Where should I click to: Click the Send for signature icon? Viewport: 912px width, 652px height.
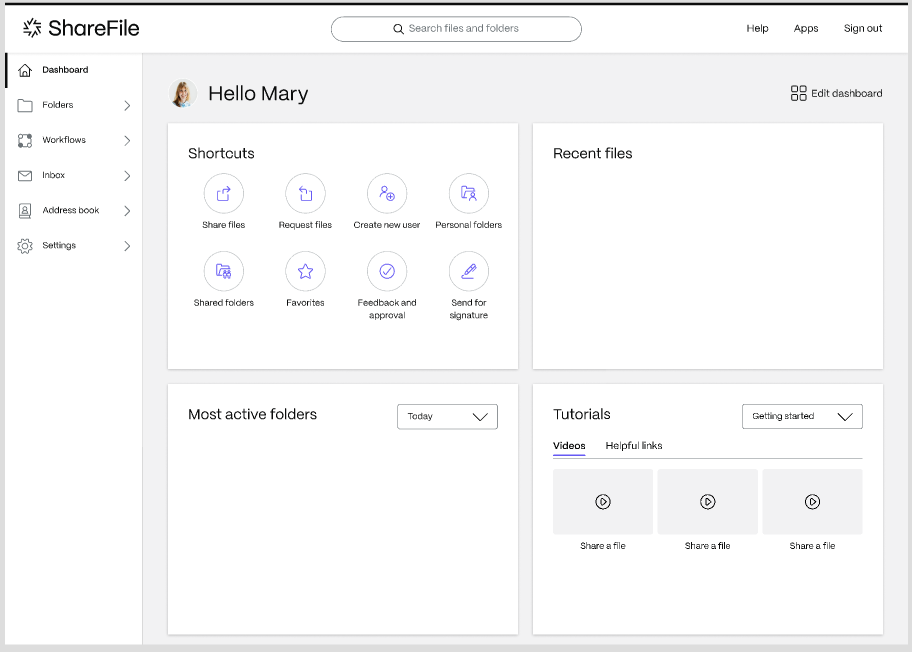tap(468, 271)
